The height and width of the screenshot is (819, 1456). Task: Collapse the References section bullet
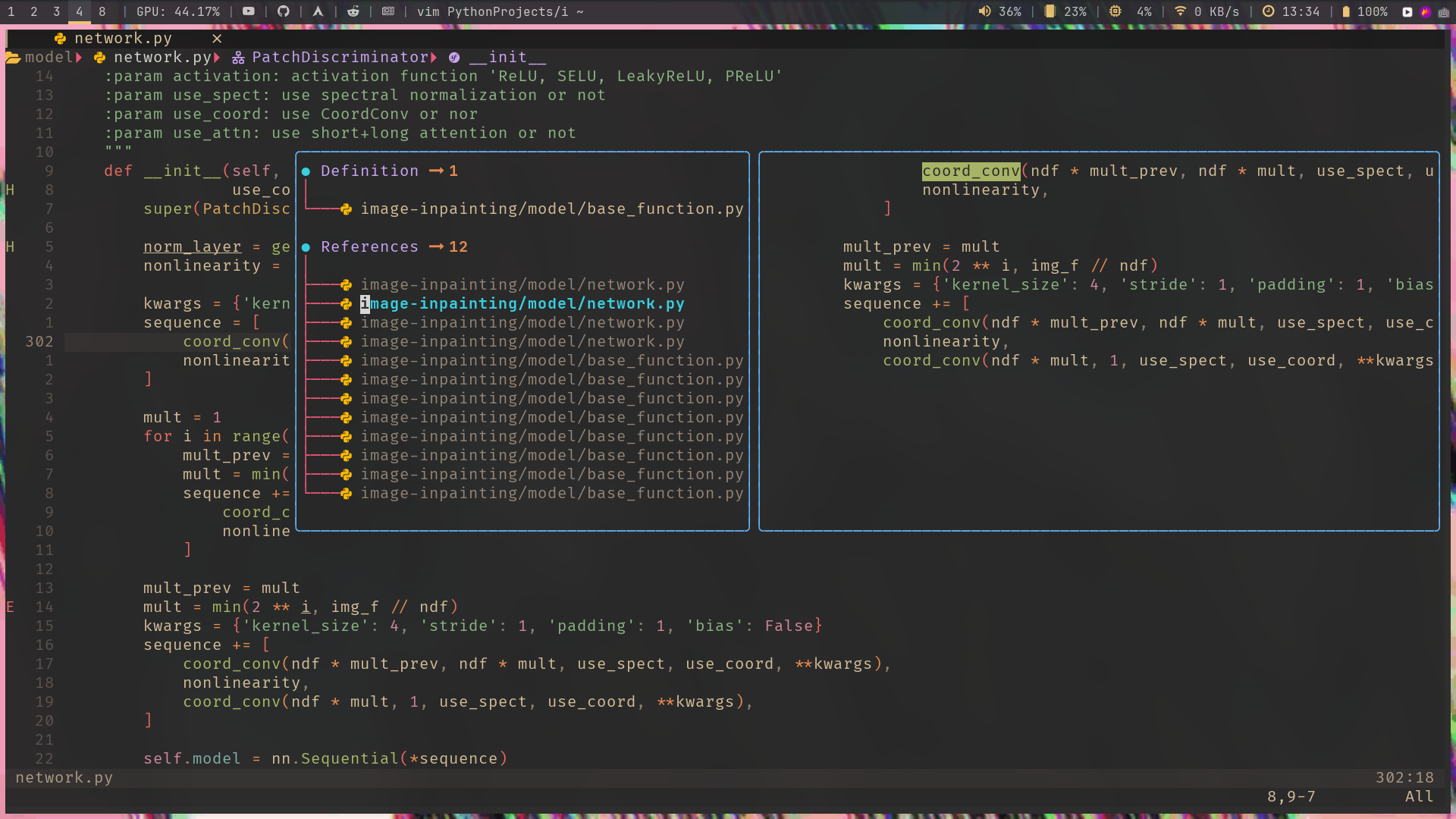click(x=306, y=247)
